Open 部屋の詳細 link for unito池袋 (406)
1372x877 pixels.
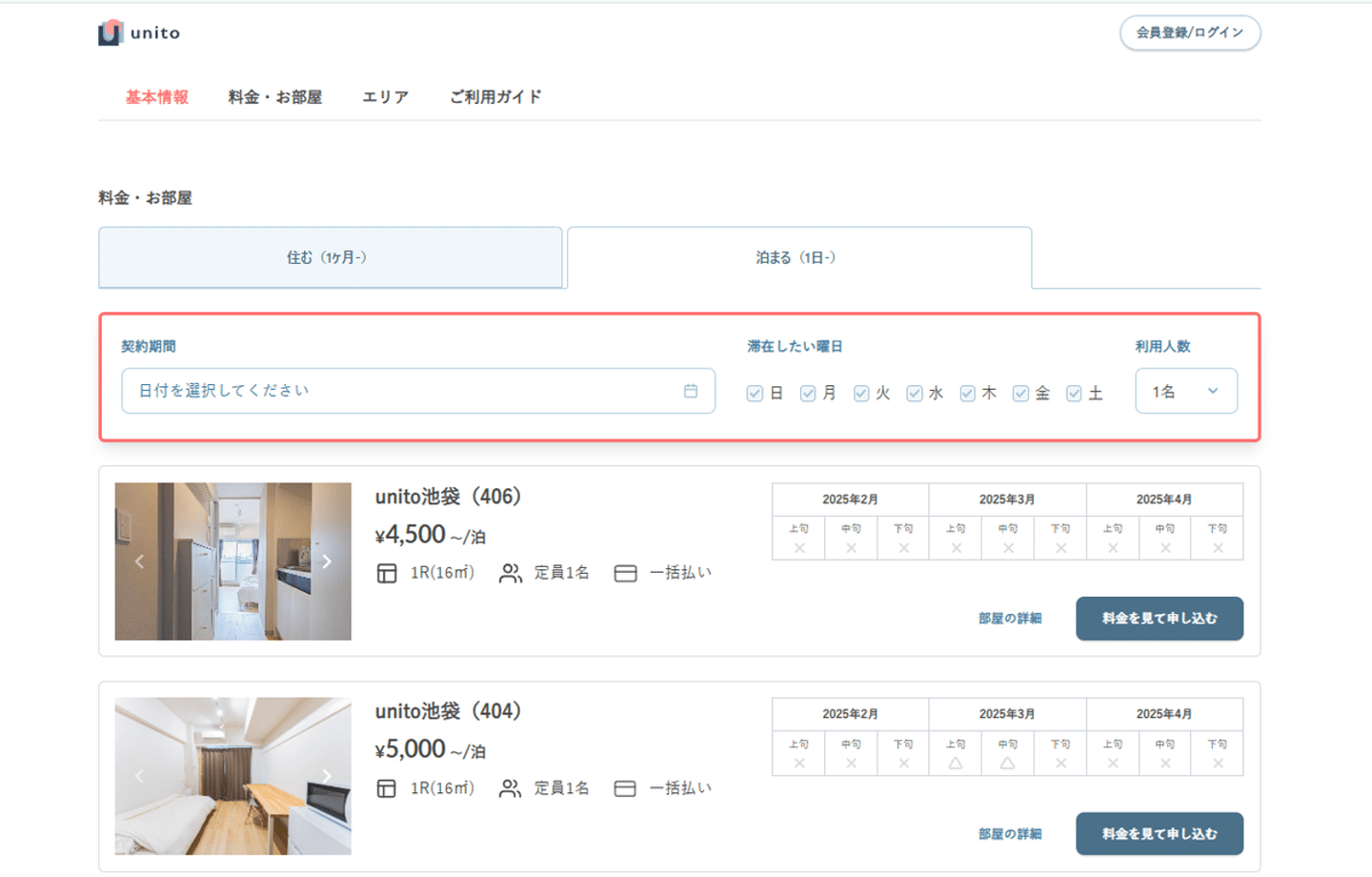[x=1010, y=619]
